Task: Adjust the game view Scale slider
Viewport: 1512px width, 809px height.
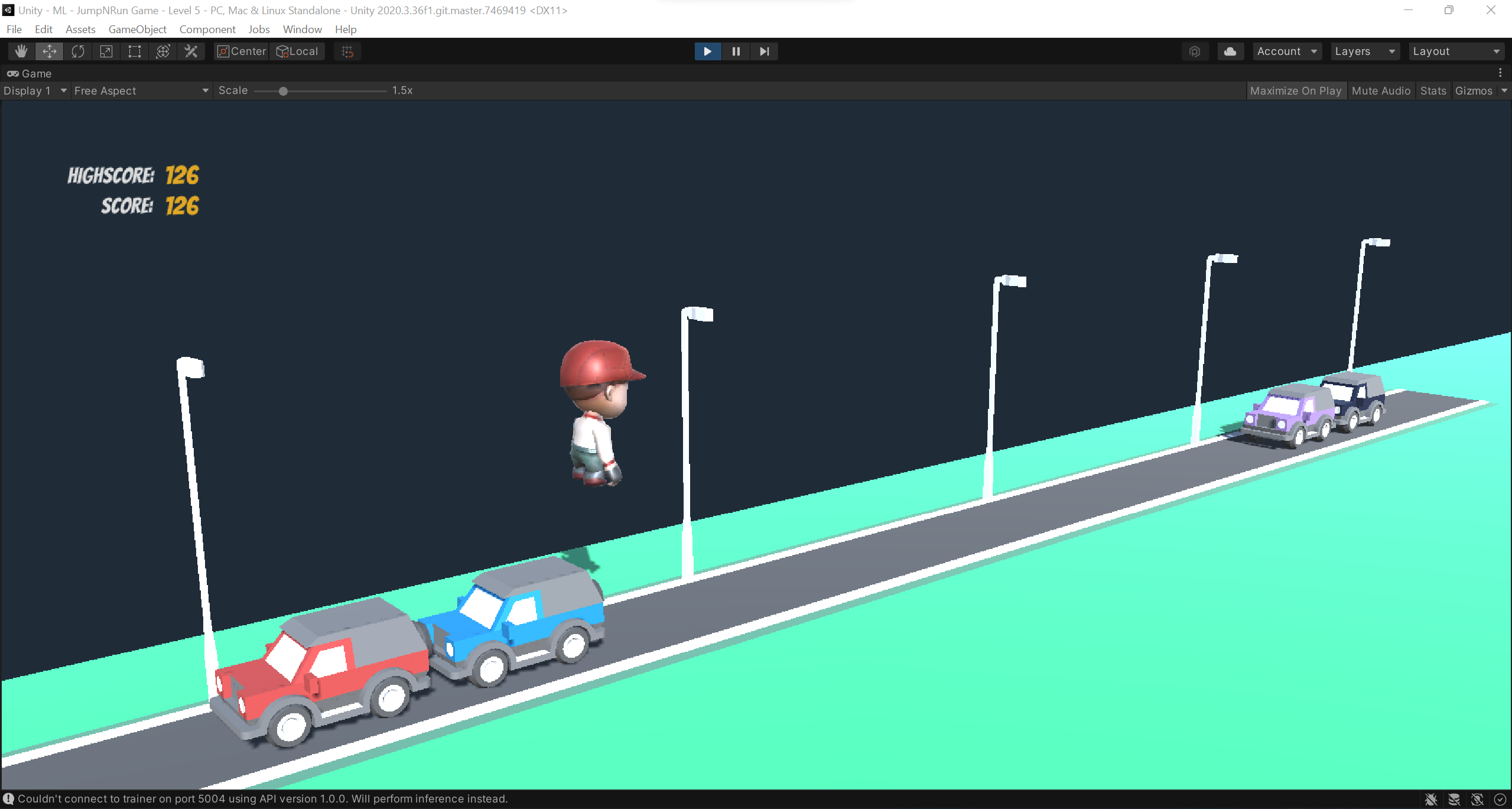Action: 284,91
